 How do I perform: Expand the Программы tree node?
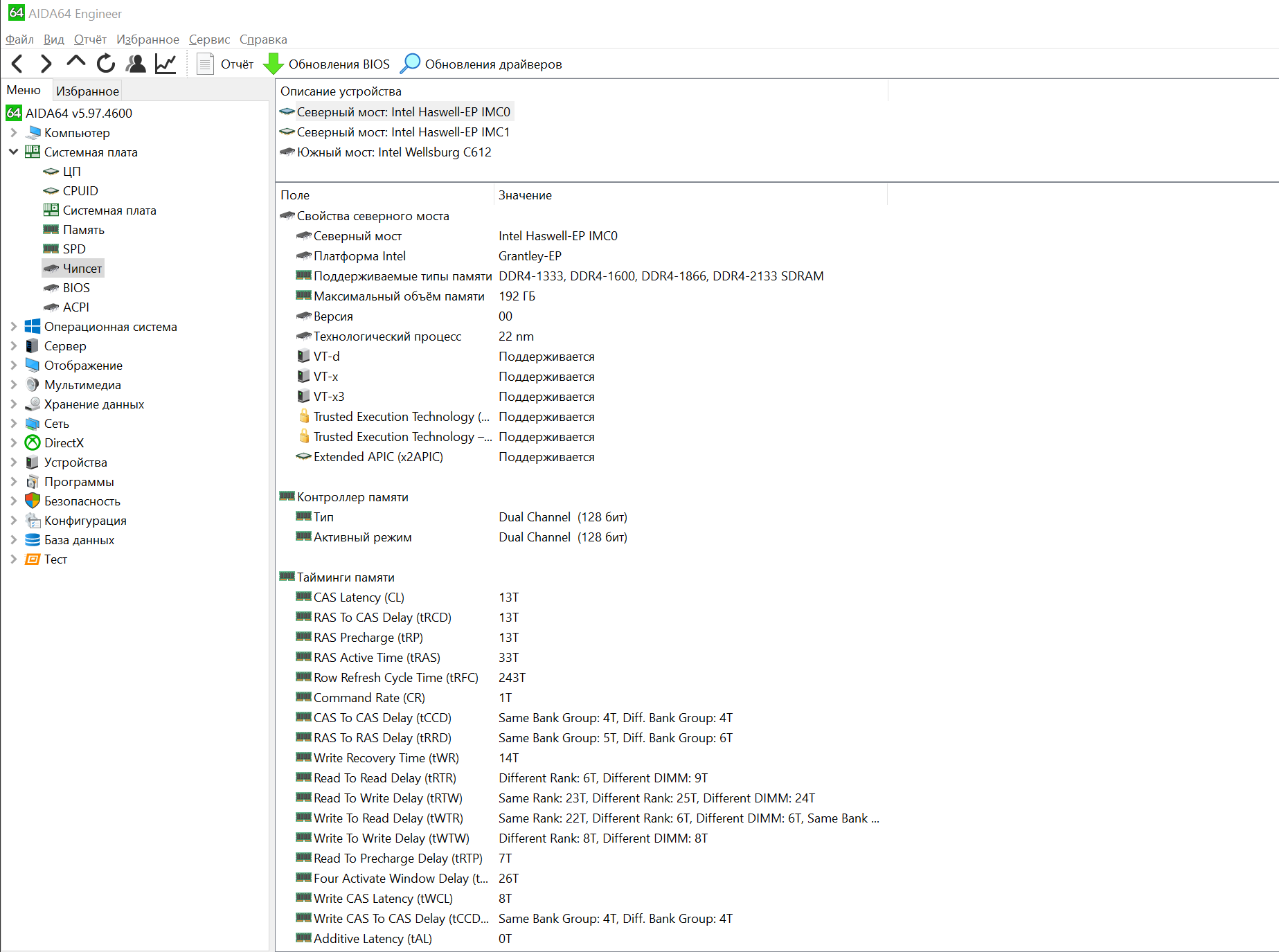pyautogui.click(x=13, y=481)
